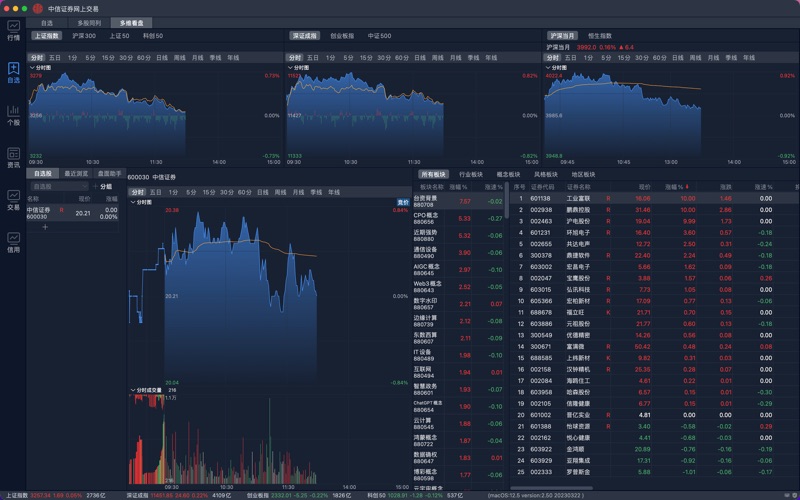Image resolution: width=800 pixels, height=500 pixels.
Task: Switch to the 概念板块 tab
Action: pyautogui.click(x=508, y=174)
